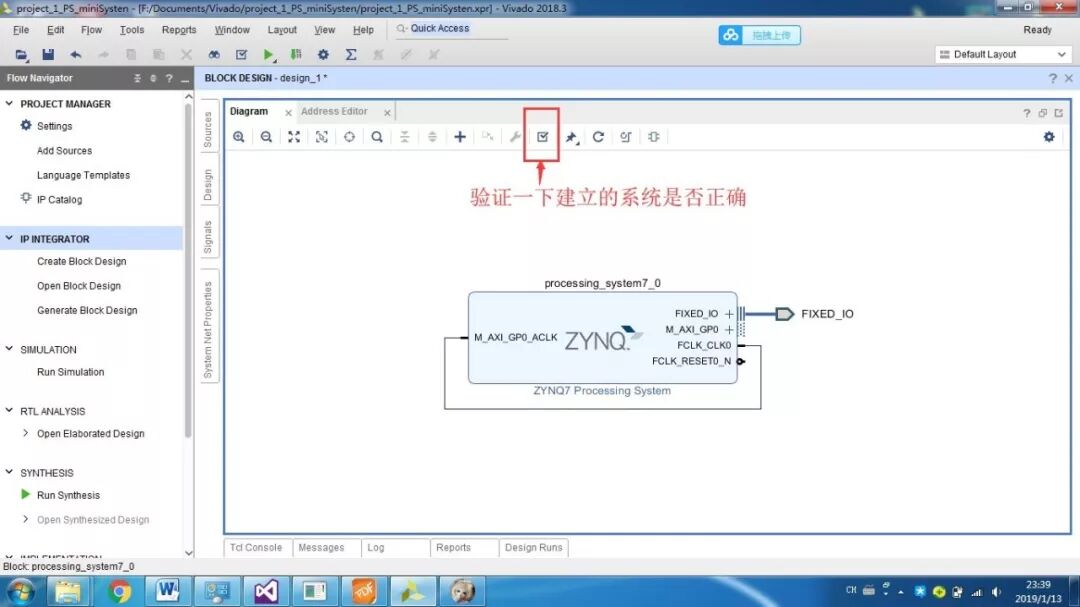Click Generate Block Design

tap(87, 310)
